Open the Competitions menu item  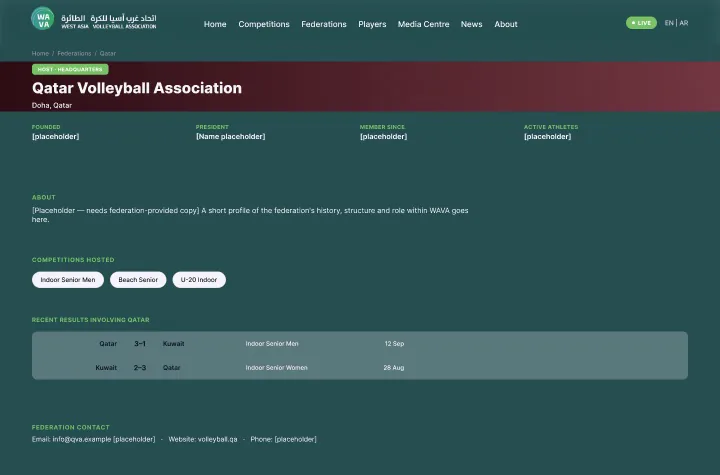coord(264,24)
